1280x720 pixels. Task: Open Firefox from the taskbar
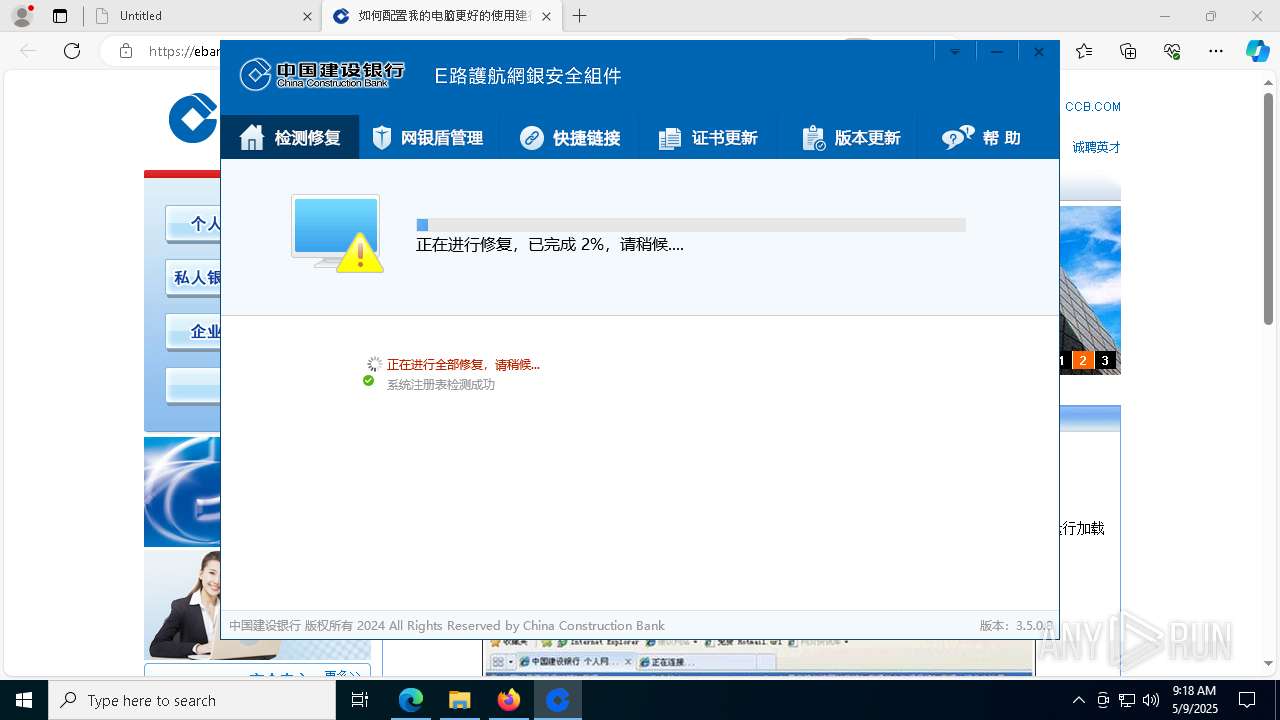(509, 700)
